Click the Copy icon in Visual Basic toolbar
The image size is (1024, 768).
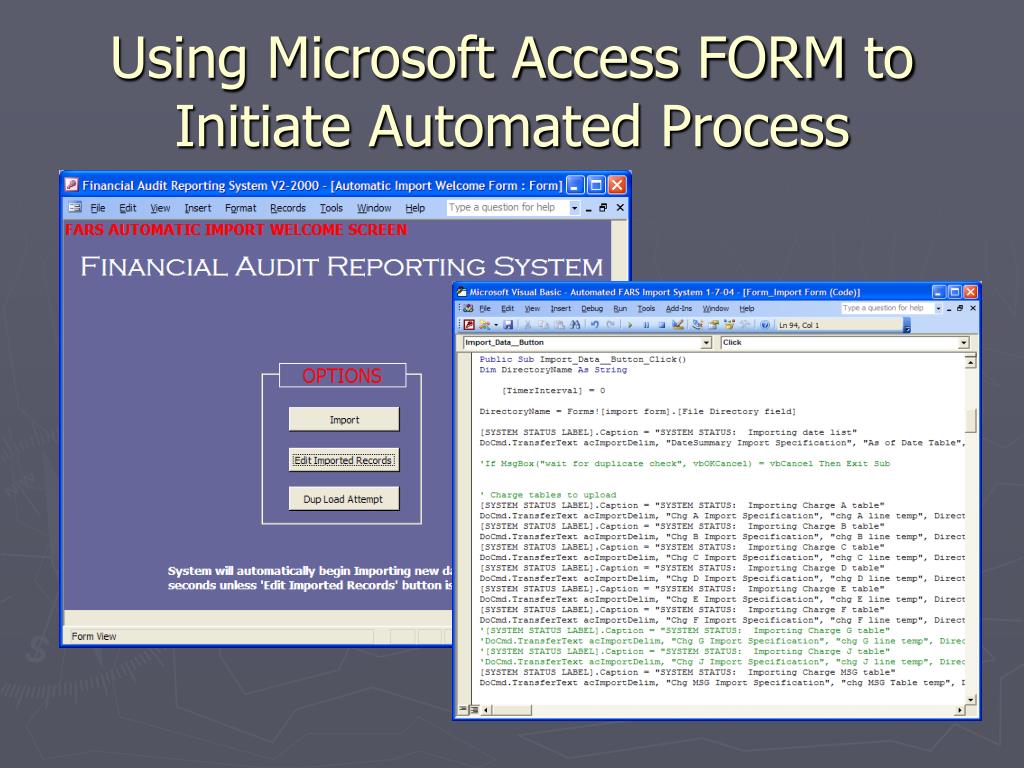(x=543, y=325)
